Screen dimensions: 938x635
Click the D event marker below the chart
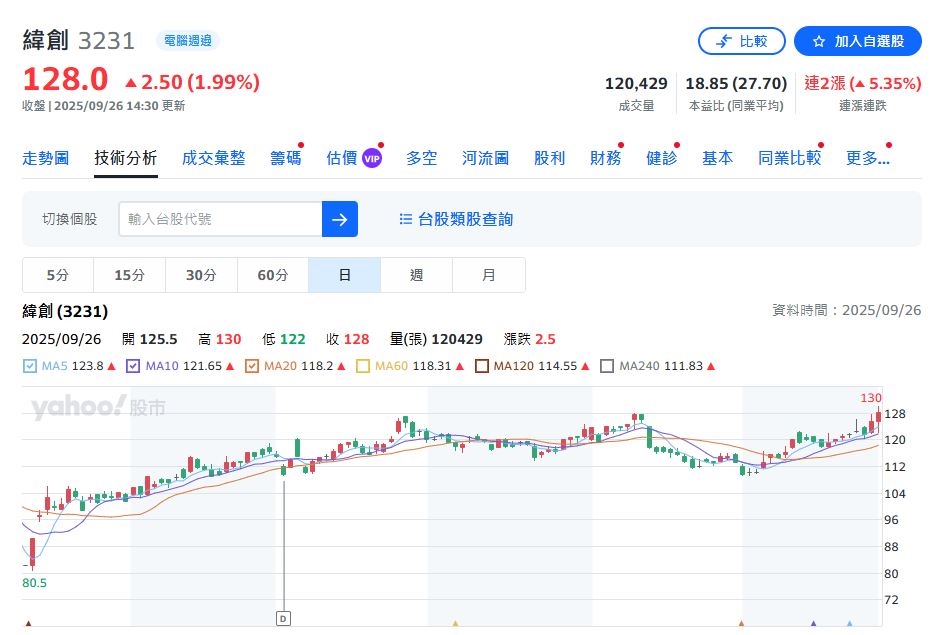[x=283, y=619]
